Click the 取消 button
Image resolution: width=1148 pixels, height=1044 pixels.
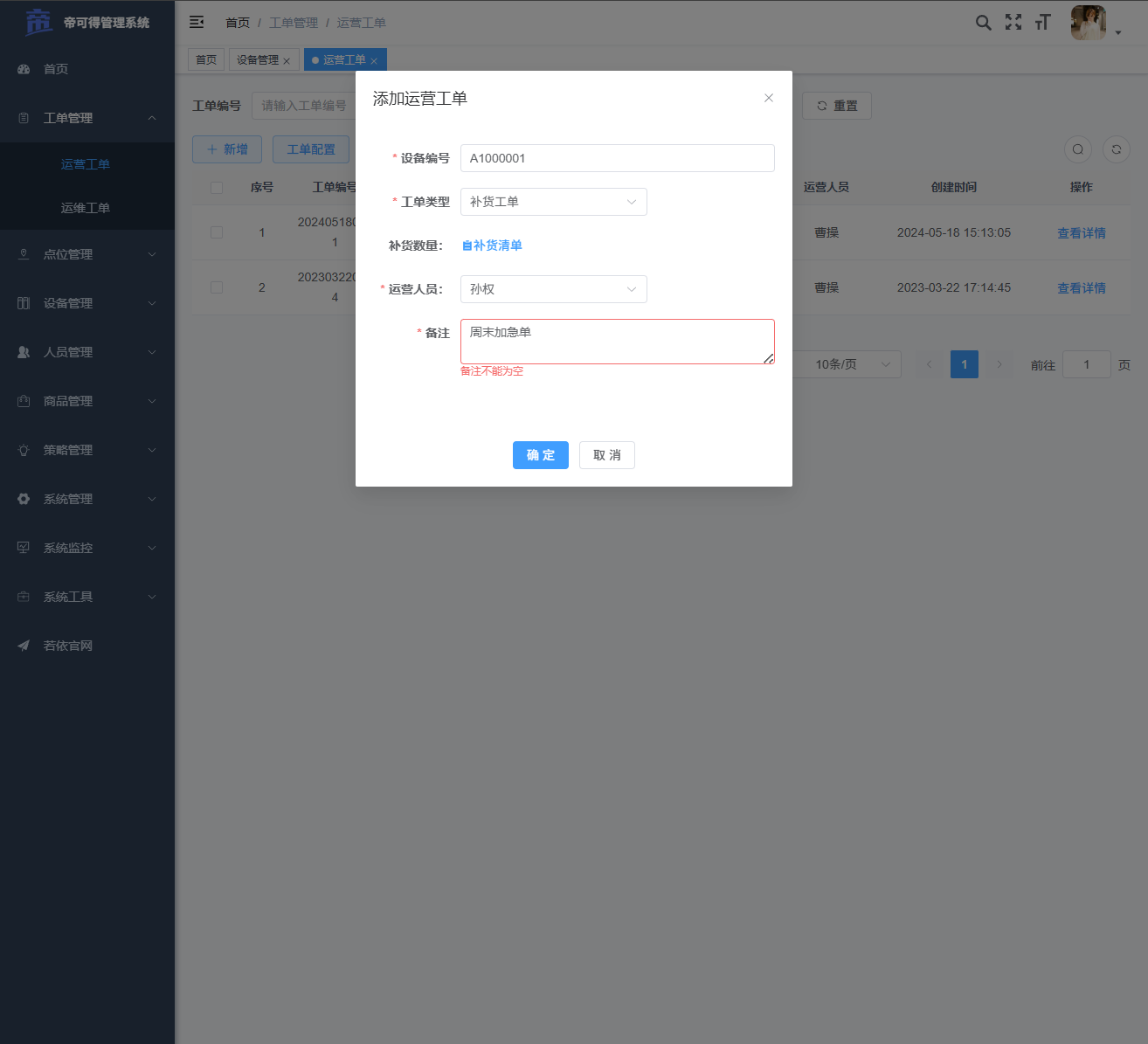click(607, 455)
